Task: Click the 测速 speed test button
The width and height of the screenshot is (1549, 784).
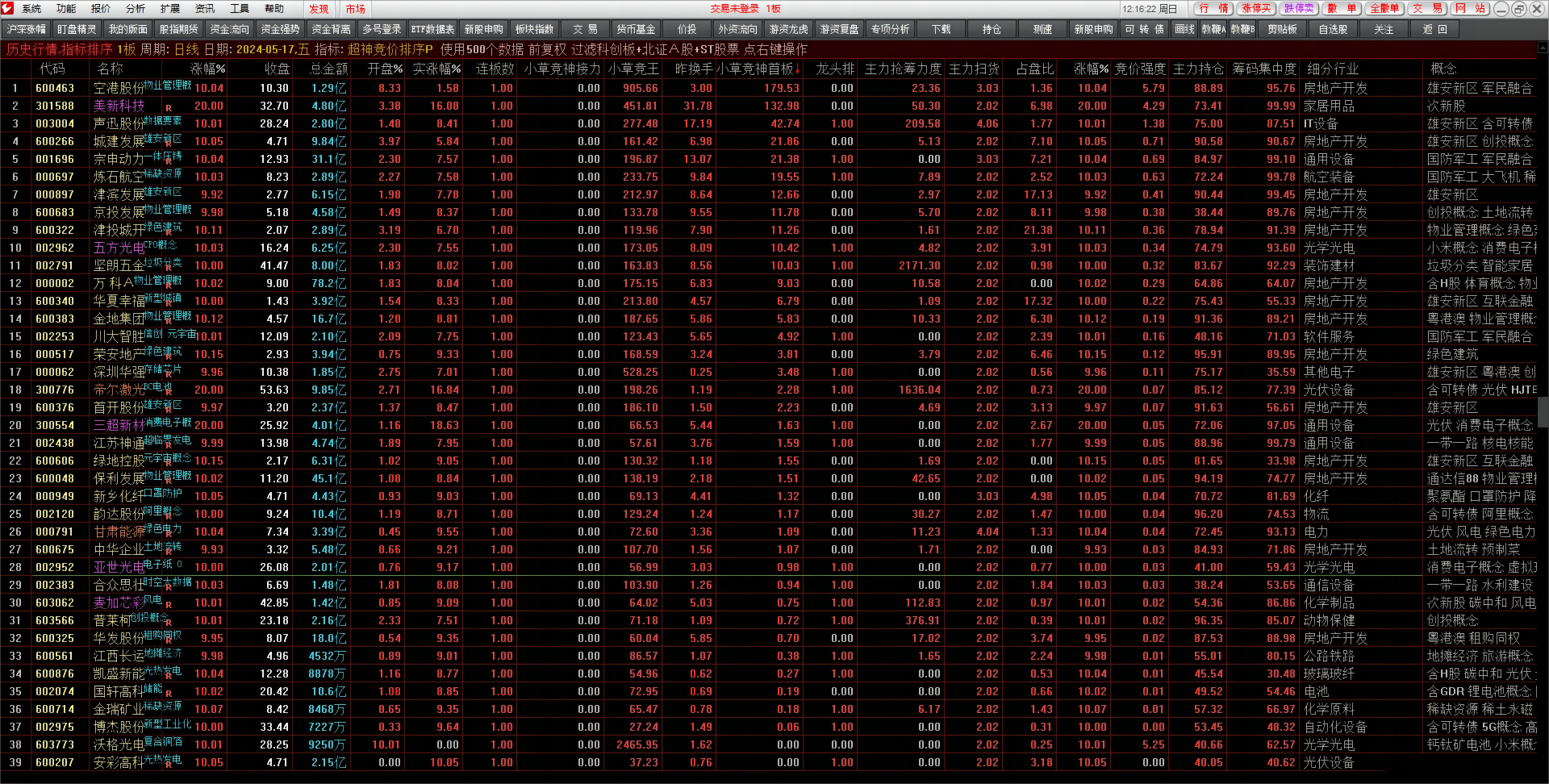Action: click(1043, 29)
